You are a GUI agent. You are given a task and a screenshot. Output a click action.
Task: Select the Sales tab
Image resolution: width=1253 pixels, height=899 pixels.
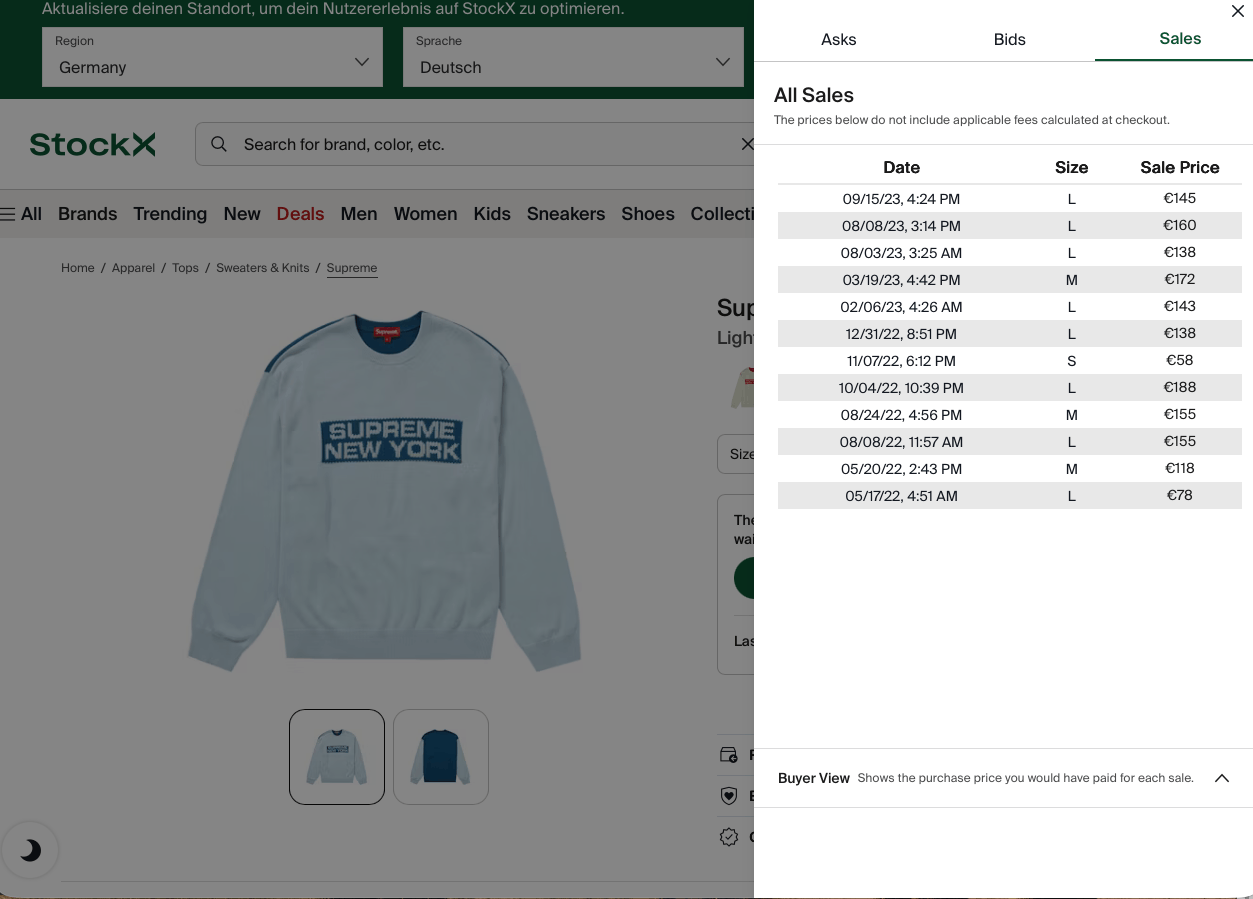1180,38
